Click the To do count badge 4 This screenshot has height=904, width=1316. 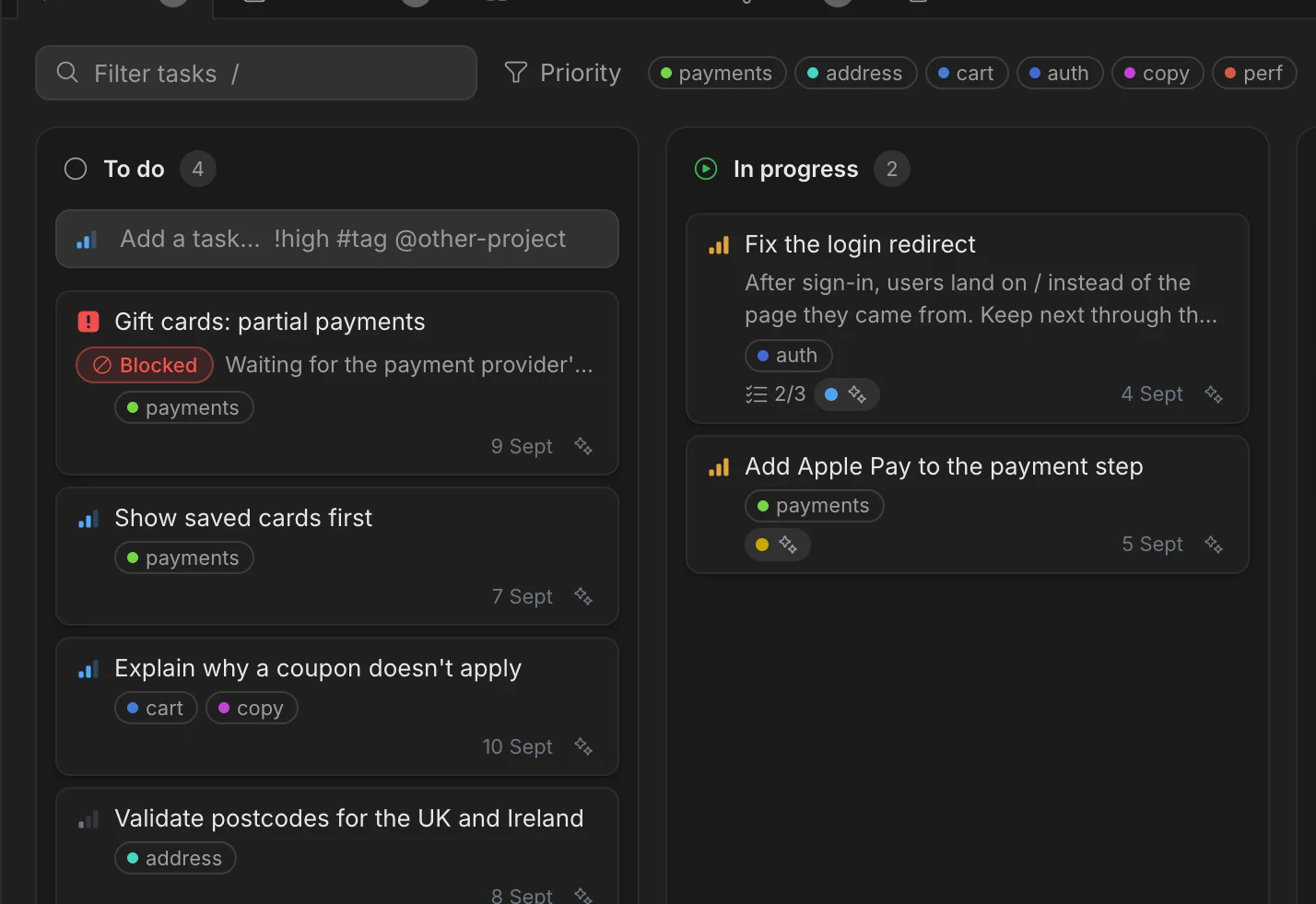coord(197,169)
